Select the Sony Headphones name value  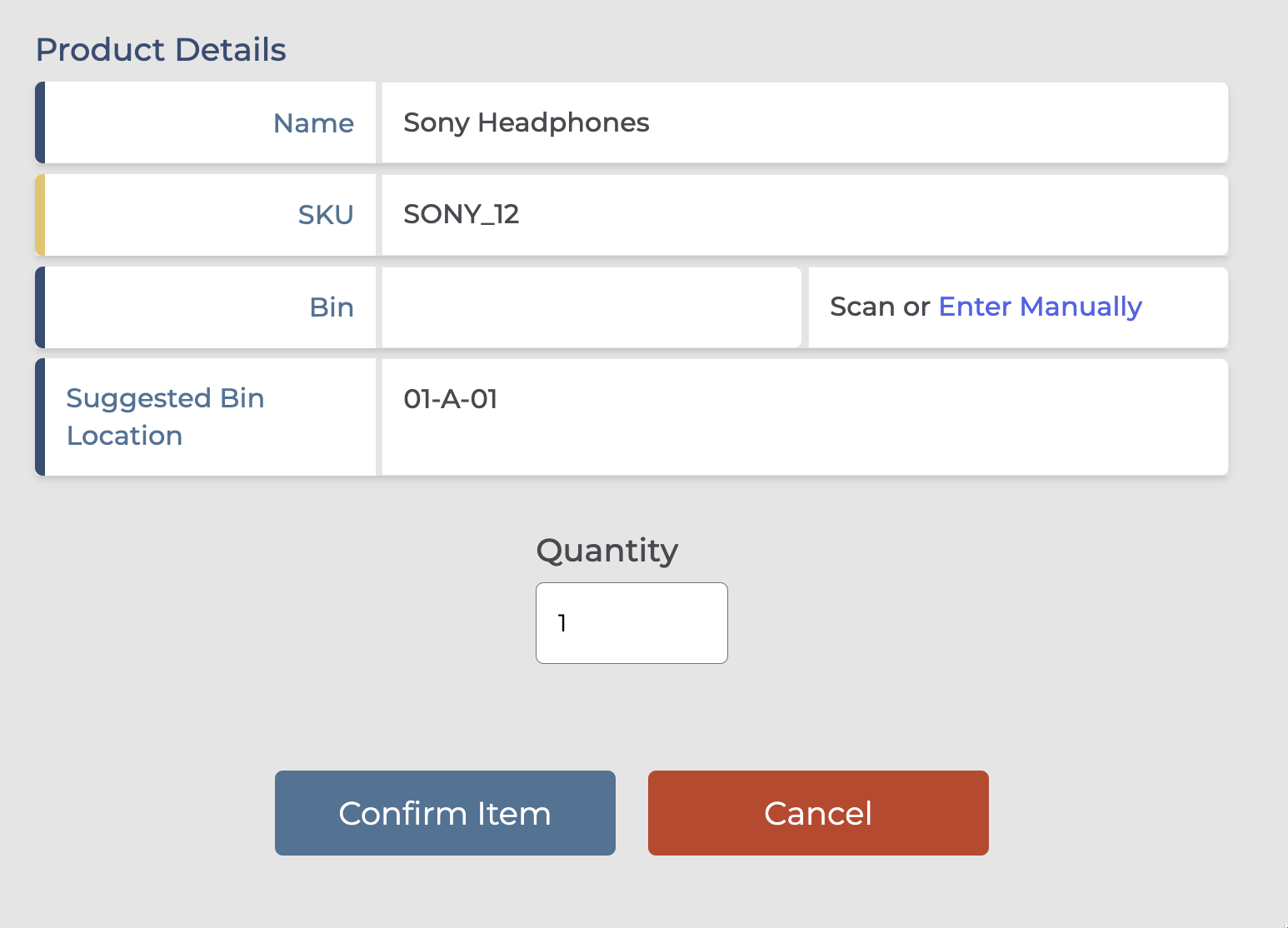526,122
